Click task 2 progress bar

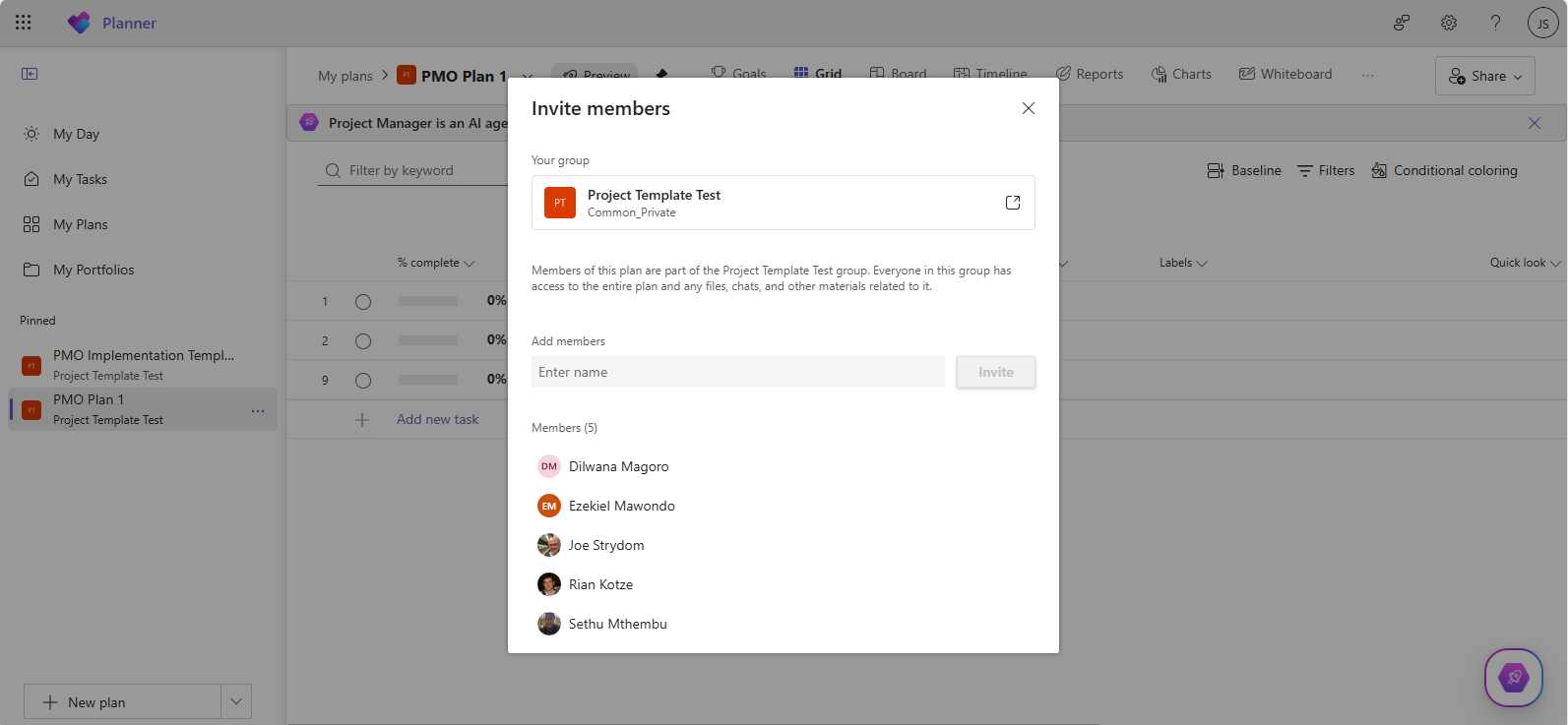(428, 340)
